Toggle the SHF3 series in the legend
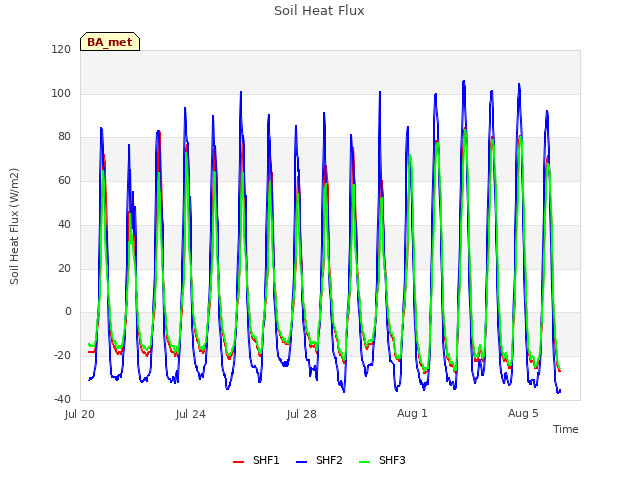This screenshot has height=480, width=640. click(382, 460)
